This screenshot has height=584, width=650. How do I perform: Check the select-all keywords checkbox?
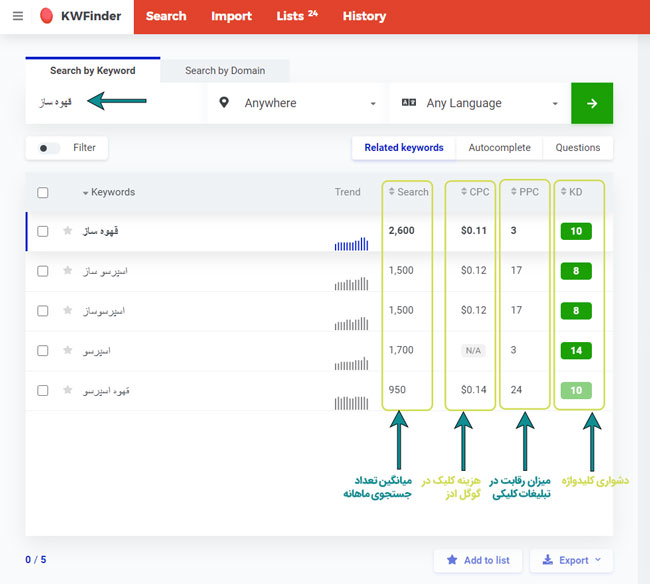(x=42, y=193)
